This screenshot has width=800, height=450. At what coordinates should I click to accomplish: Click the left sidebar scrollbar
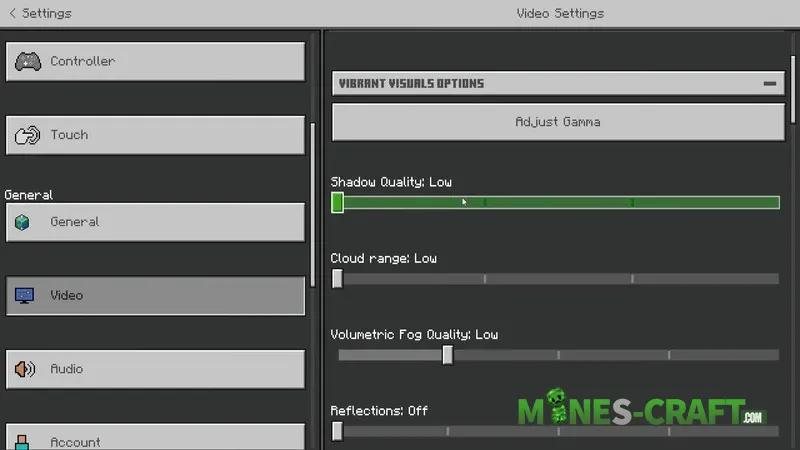tap(313, 205)
